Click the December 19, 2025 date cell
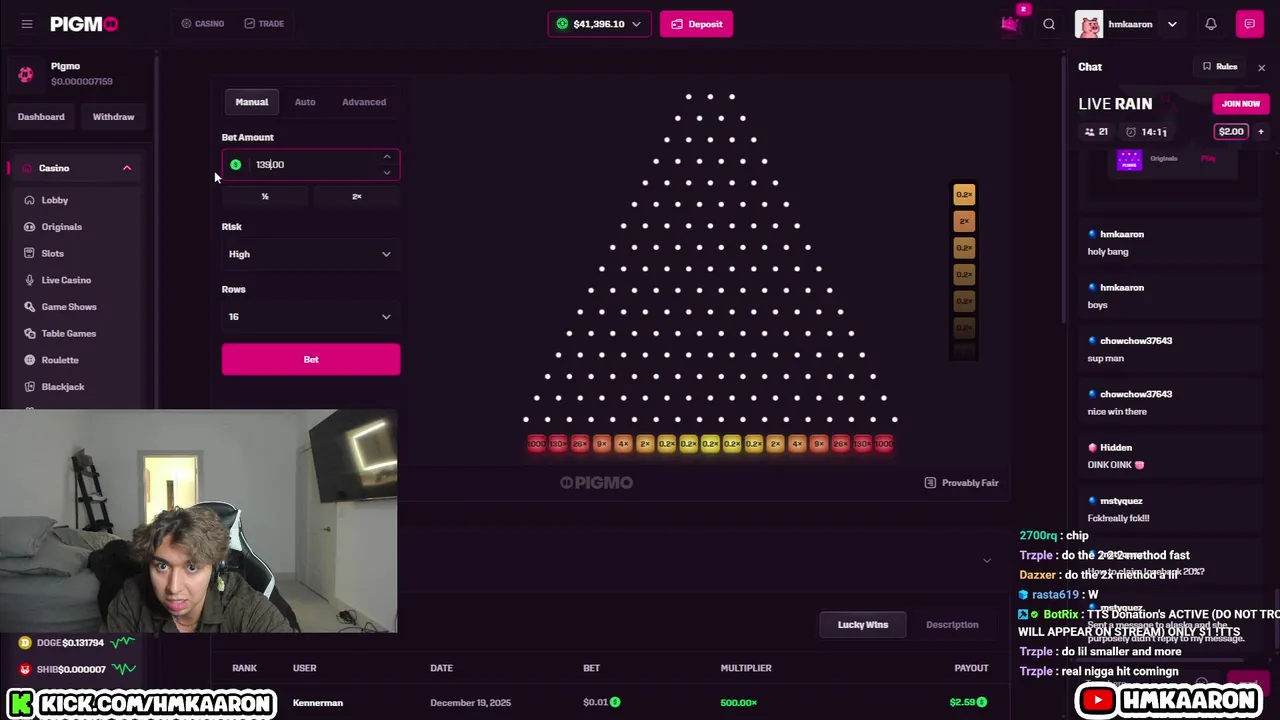The width and height of the screenshot is (1280, 720). pyautogui.click(x=470, y=703)
